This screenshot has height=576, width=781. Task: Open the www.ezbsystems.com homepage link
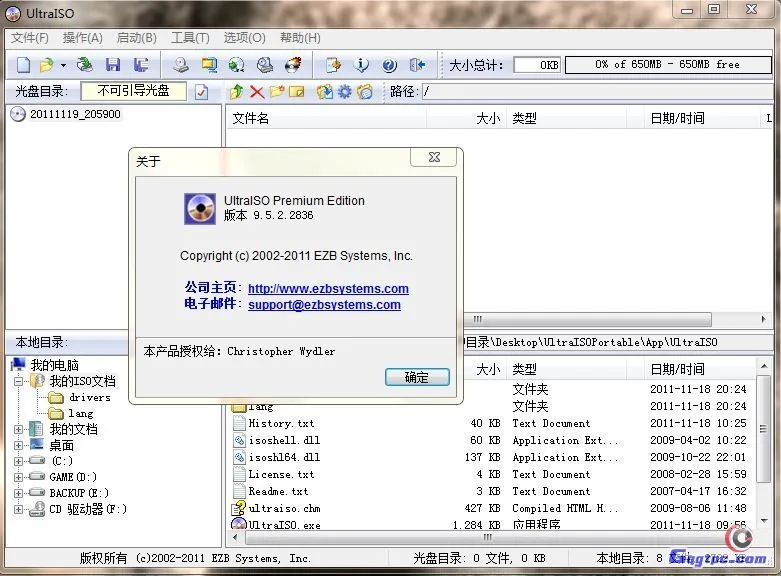[x=328, y=289]
